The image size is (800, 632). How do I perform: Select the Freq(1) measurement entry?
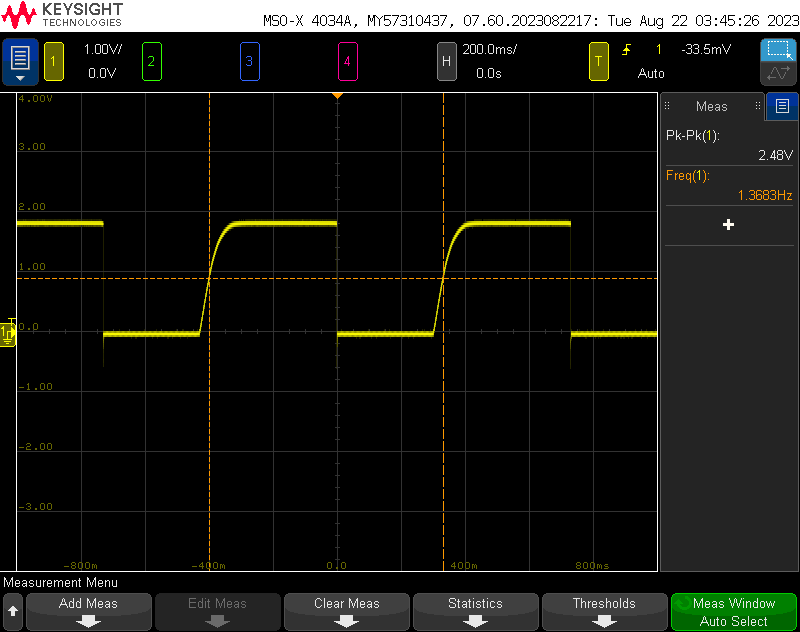pos(729,186)
